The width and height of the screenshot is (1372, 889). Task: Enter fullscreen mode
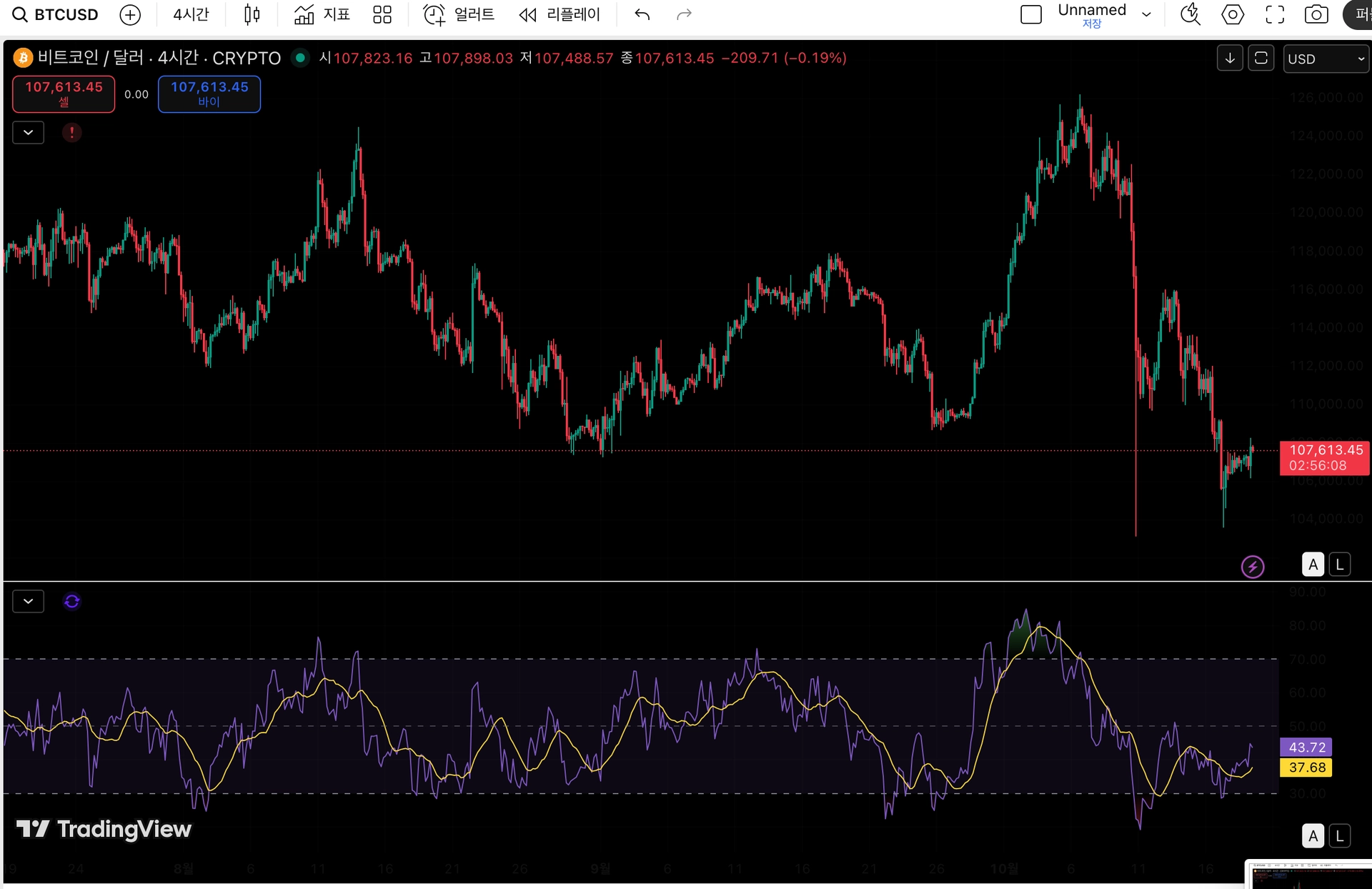coord(1275,14)
